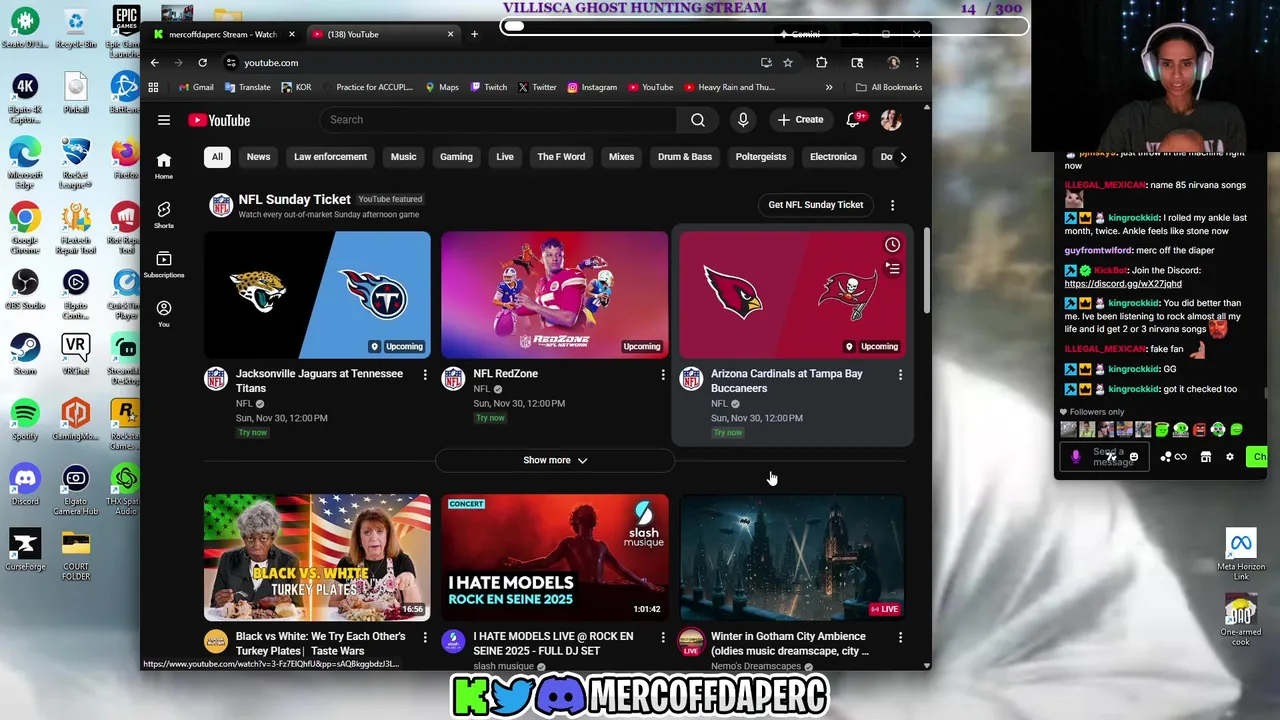Open Jaguars at Titans video thumbnail
1280x720 pixels.
point(317,295)
